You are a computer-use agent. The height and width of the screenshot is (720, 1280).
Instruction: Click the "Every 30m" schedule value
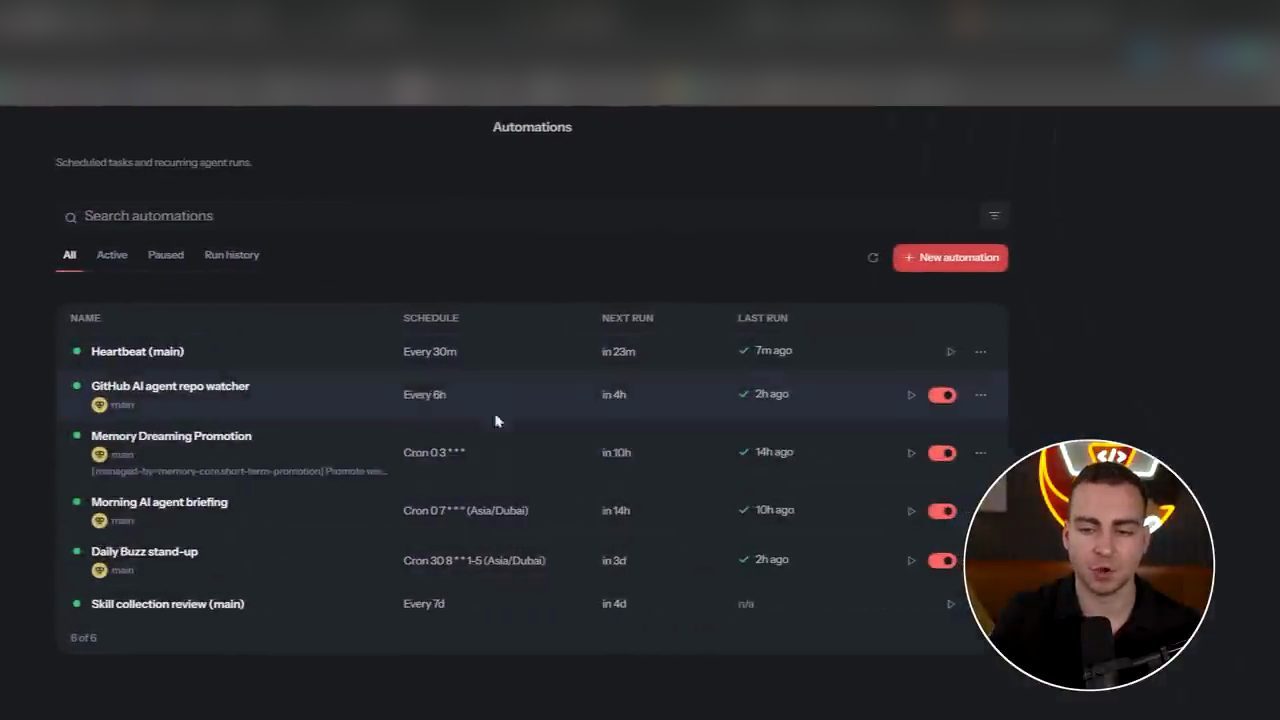coord(430,352)
